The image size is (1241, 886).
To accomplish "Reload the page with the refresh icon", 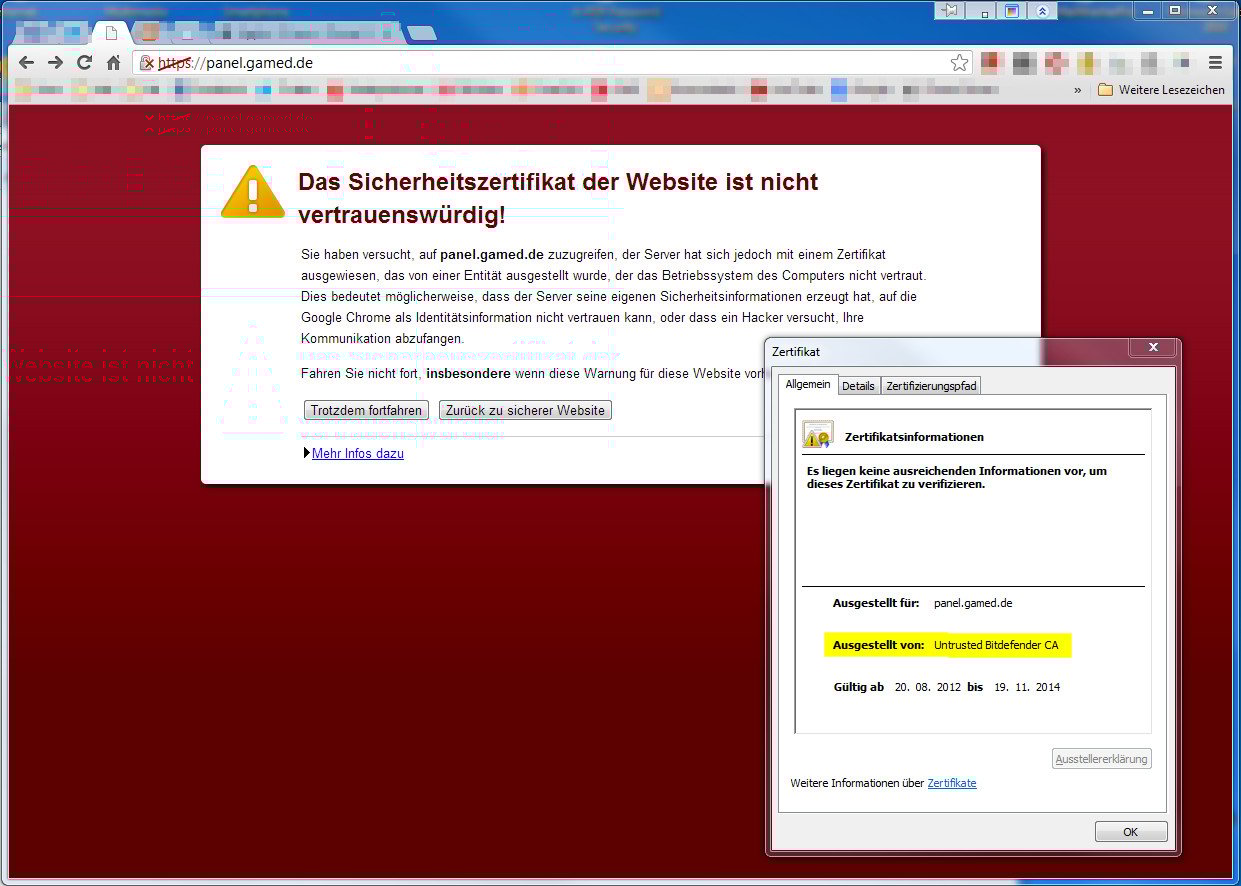I will click(x=85, y=63).
